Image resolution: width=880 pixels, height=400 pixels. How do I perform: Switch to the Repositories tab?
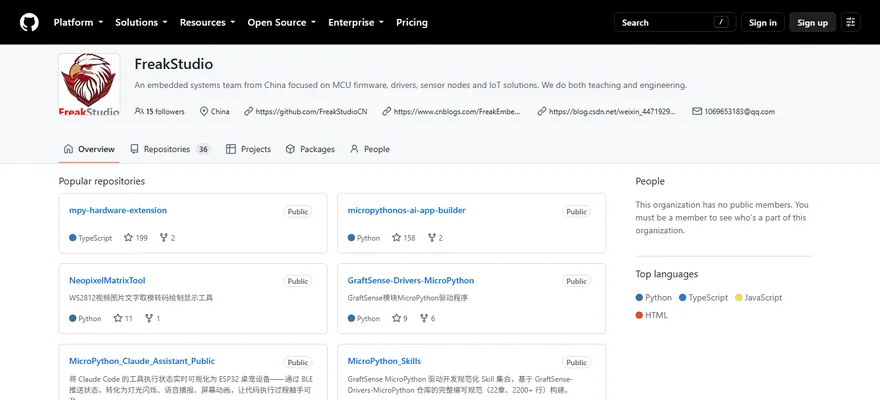click(x=169, y=149)
